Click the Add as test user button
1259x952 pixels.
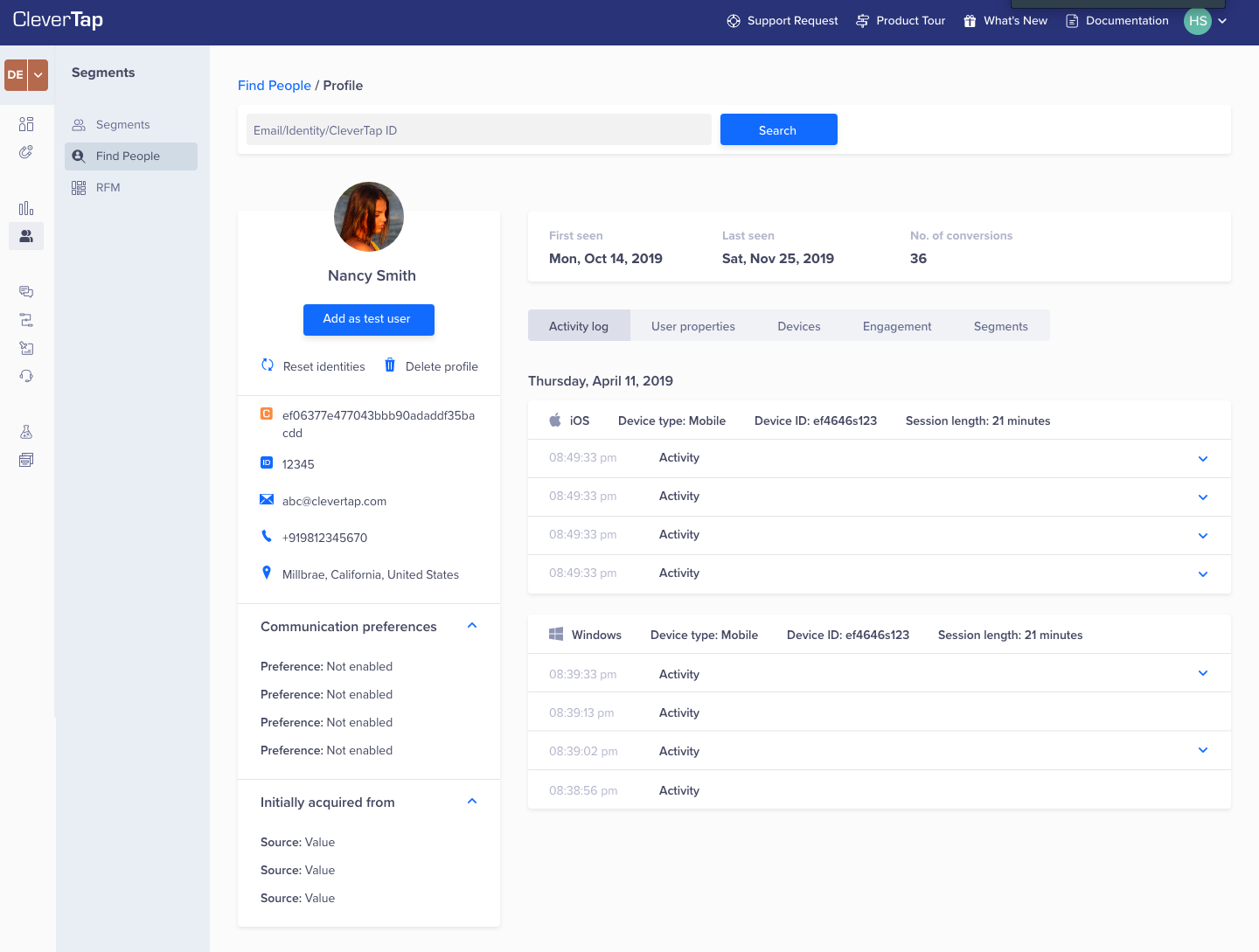tap(368, 319)
